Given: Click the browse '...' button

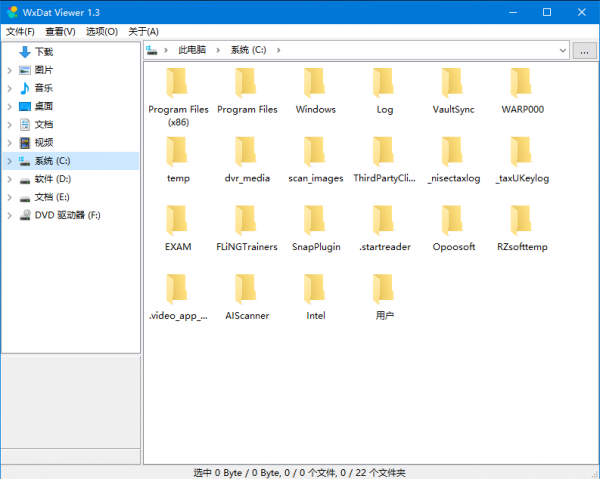Looking at the screenshot, I should (x=584, y=51).
